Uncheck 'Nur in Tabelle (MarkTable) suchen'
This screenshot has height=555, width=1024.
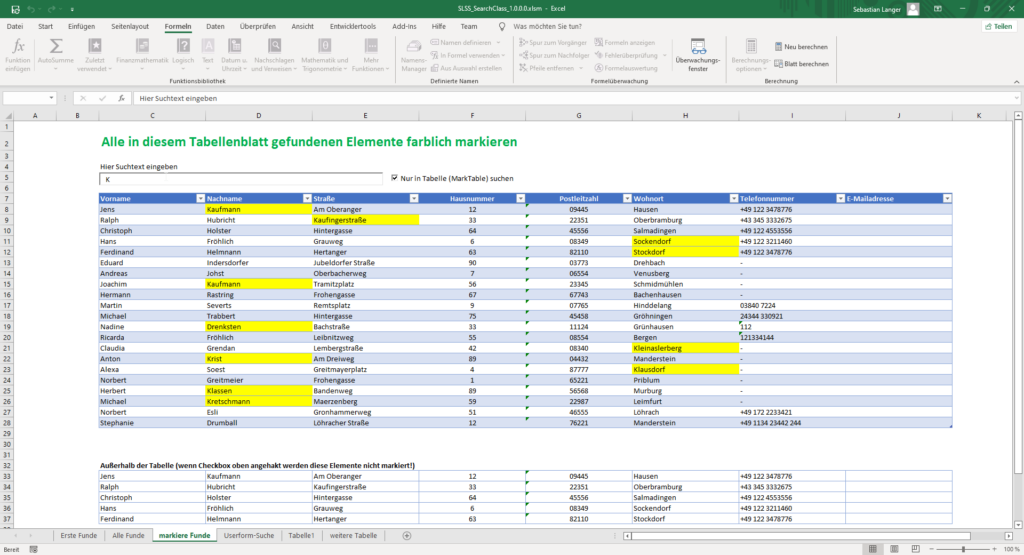395,178
